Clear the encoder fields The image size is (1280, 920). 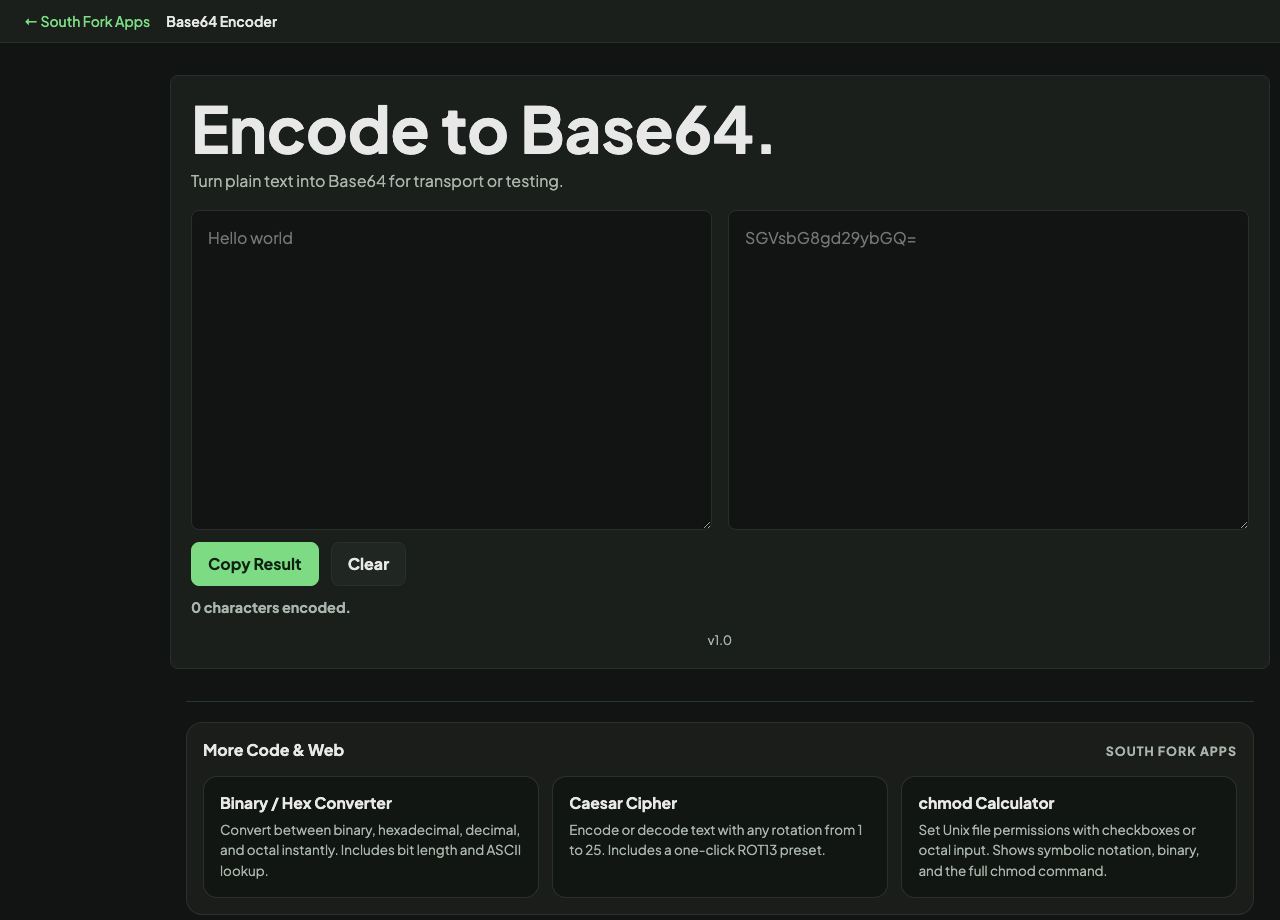(368, 564)
